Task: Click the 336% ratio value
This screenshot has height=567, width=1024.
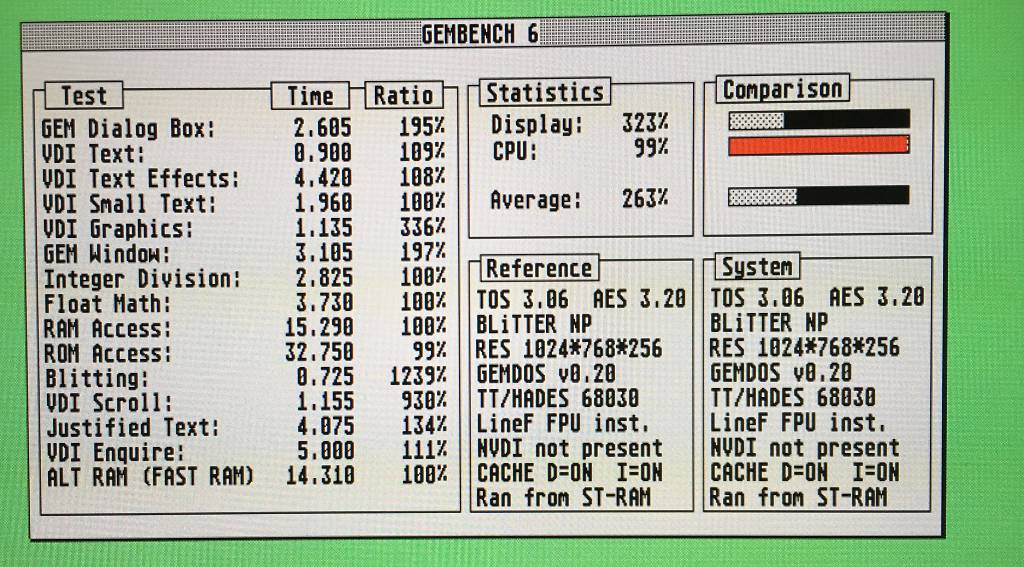Action: click(x=423, y=227)
